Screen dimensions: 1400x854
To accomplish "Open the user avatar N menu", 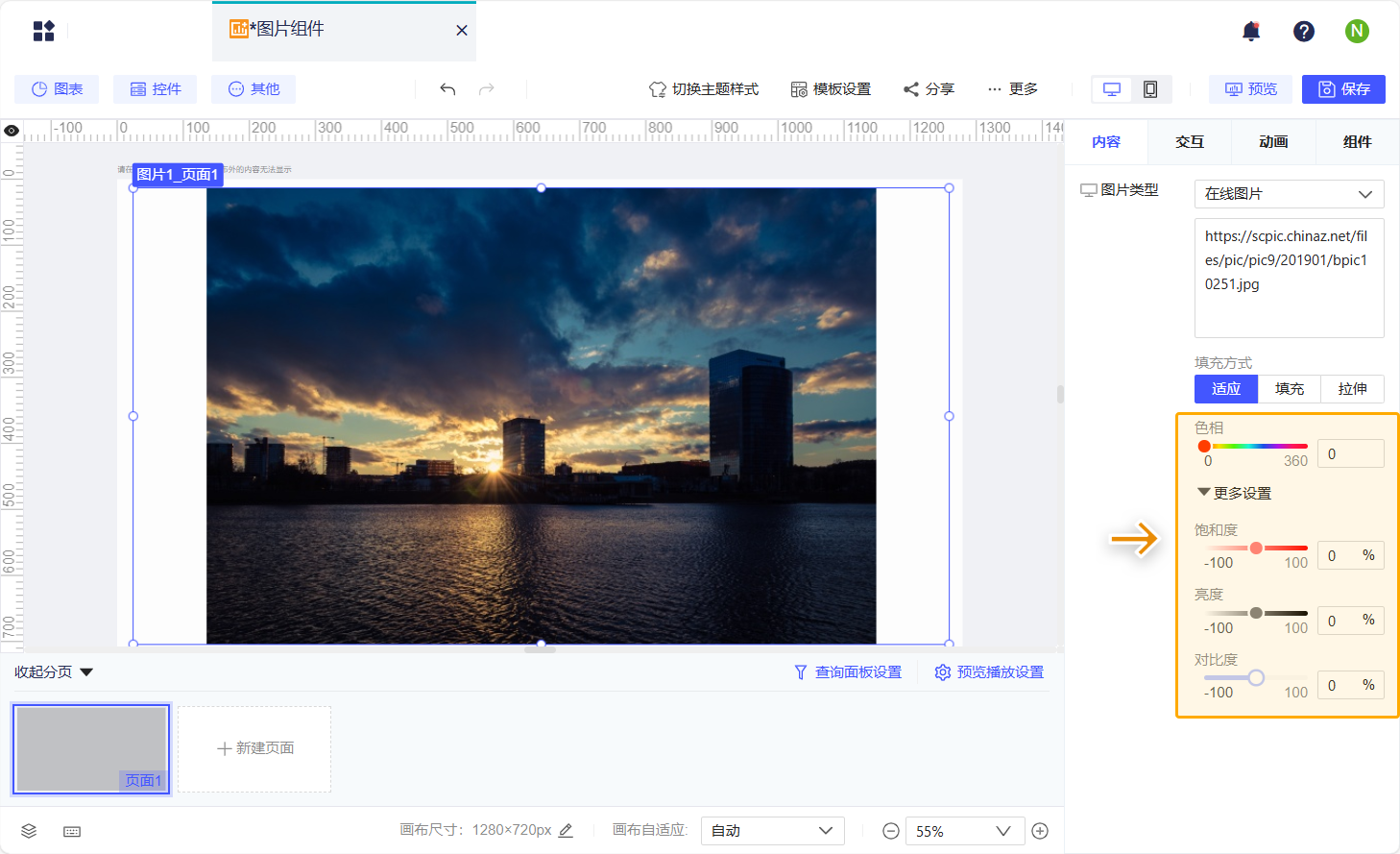I will (1357, 31).
